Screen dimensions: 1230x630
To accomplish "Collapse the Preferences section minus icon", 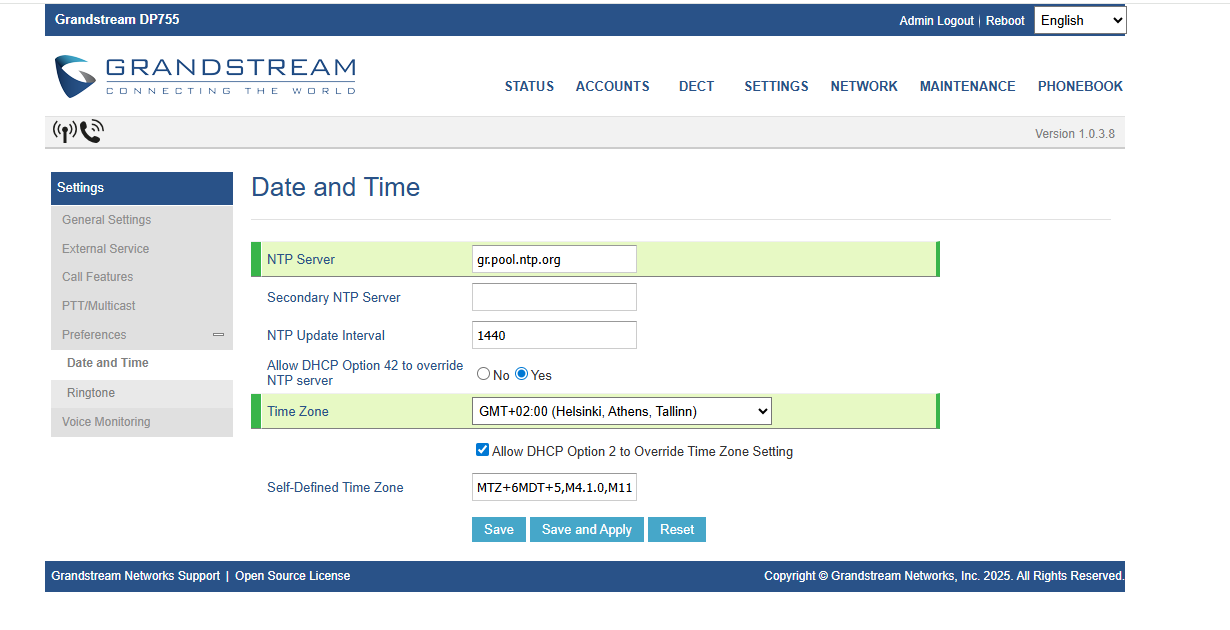I will coord(218,335).
